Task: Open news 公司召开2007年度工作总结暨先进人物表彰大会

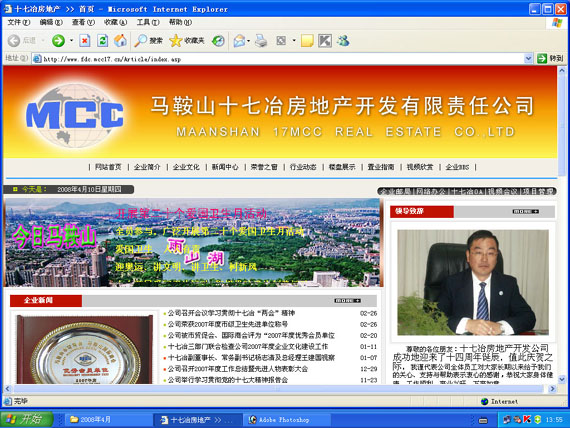Action: click(x=238, y=369)
